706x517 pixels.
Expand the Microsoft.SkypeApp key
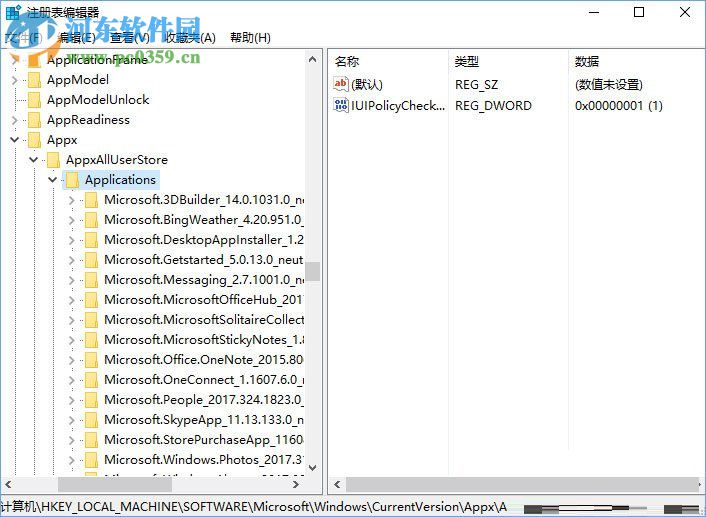pyautogui.click(x=72, y=419)
